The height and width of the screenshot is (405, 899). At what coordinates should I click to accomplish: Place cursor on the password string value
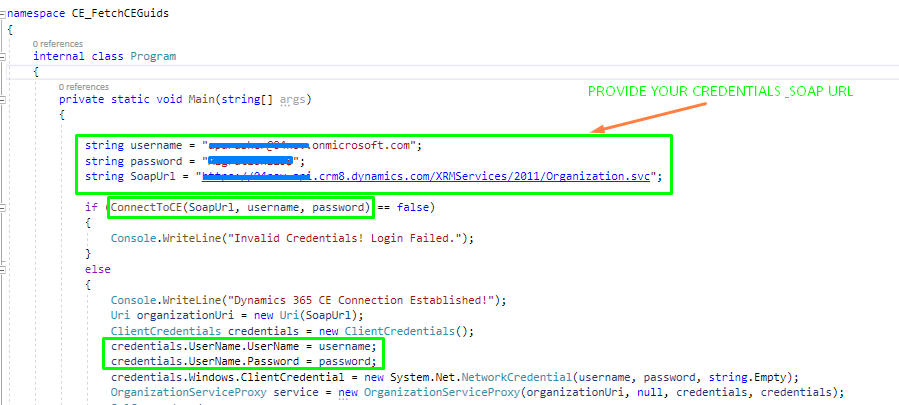pyautogui.click(x=250, y=161)
